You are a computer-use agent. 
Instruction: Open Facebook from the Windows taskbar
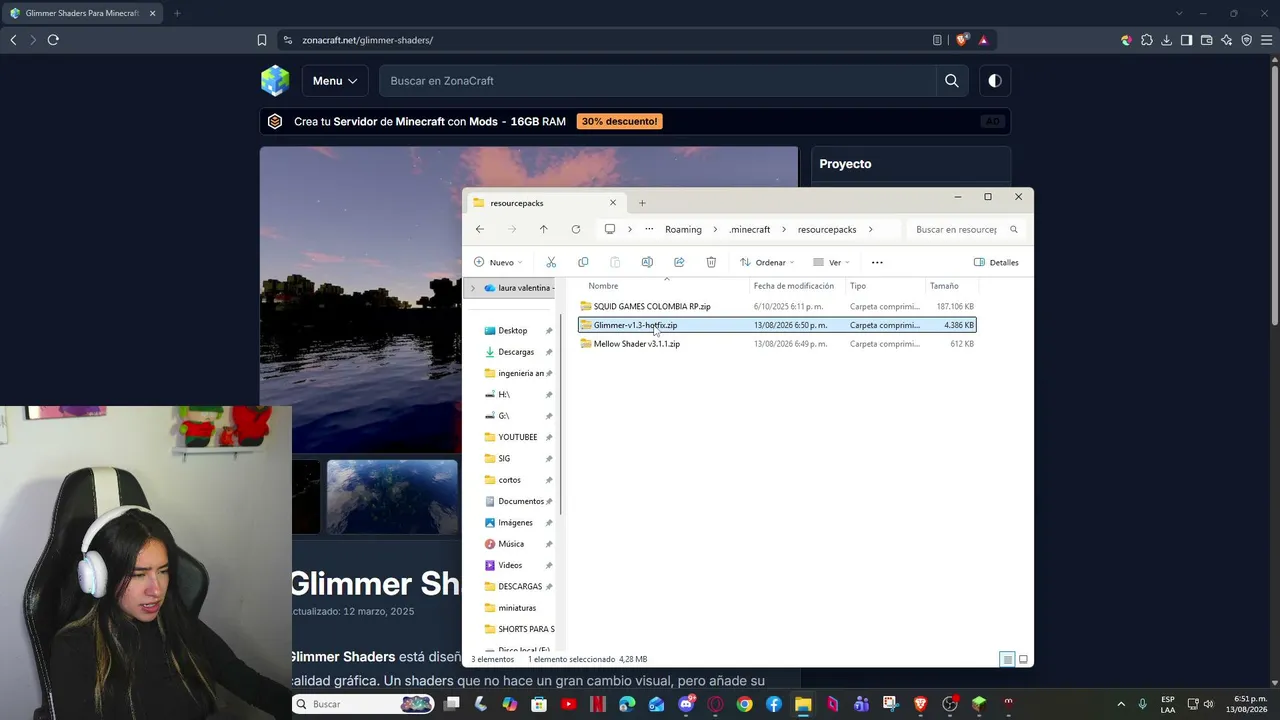coord(774,704)
